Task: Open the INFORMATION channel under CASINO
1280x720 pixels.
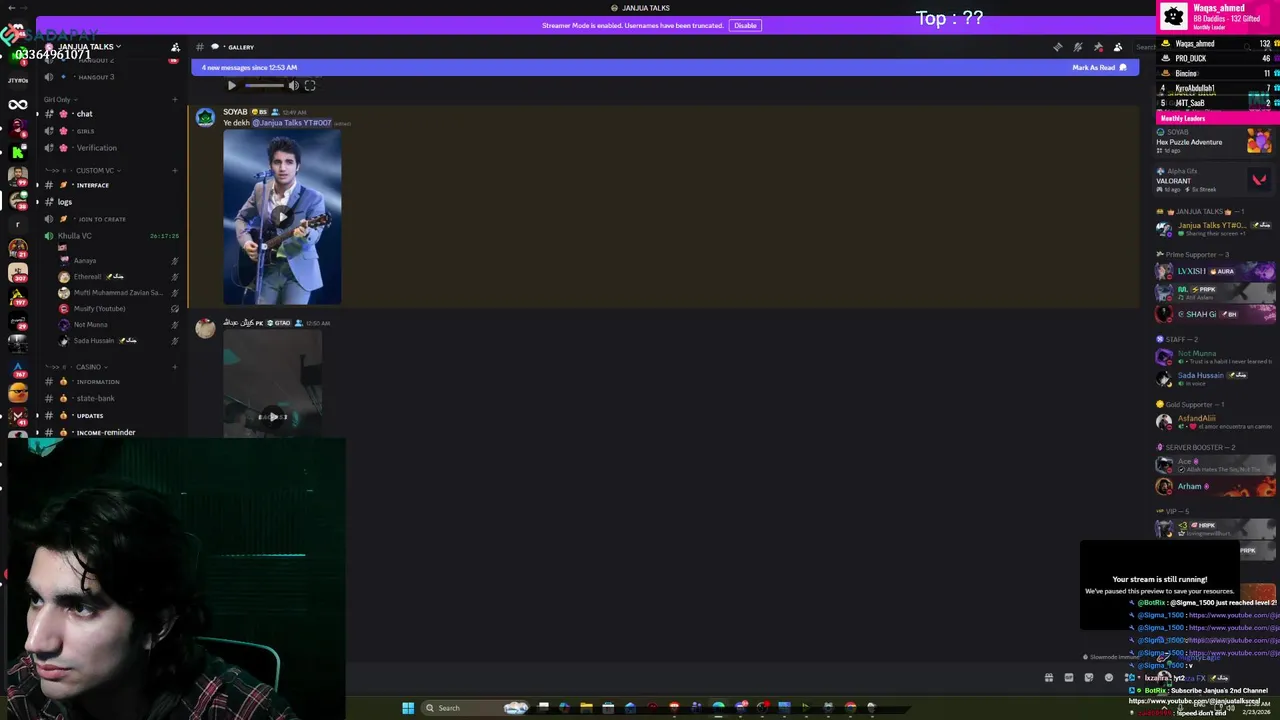Action: [98, 382]
